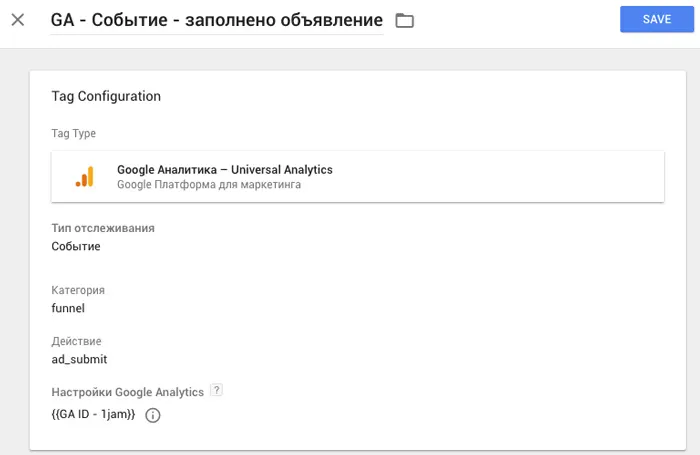Click the folder icon next to the tag name
The height and width of the screenshot is (455, 700).
point(404,21)
